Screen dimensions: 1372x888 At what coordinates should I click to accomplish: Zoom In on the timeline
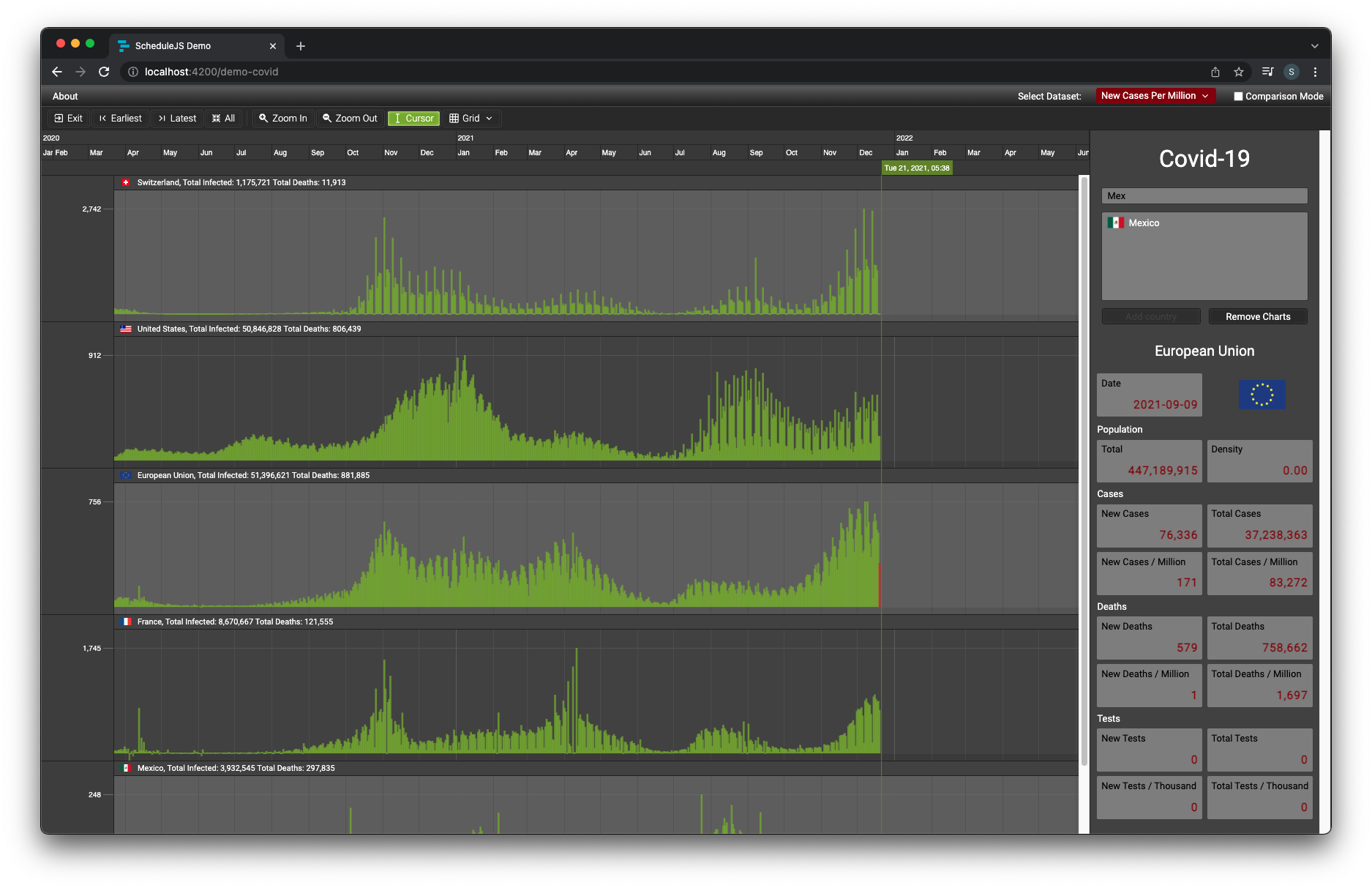pos(282,119)
